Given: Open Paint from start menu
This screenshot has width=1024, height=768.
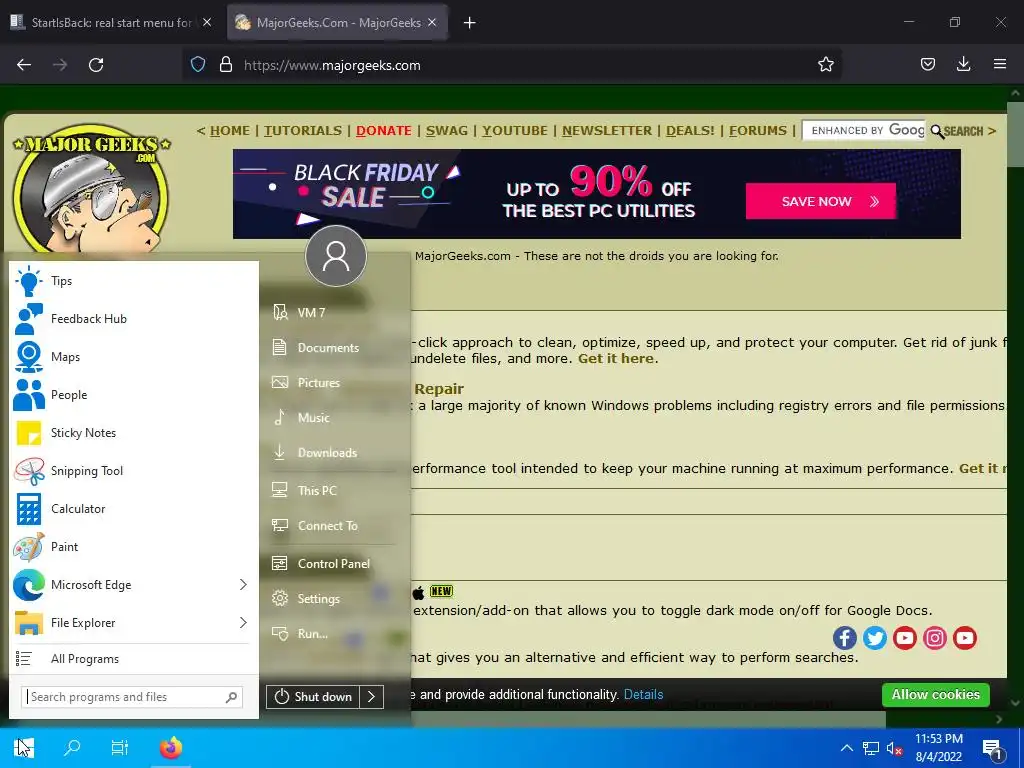Looking at the screenshot, I should pyautogui.click(x=133, y=547).
